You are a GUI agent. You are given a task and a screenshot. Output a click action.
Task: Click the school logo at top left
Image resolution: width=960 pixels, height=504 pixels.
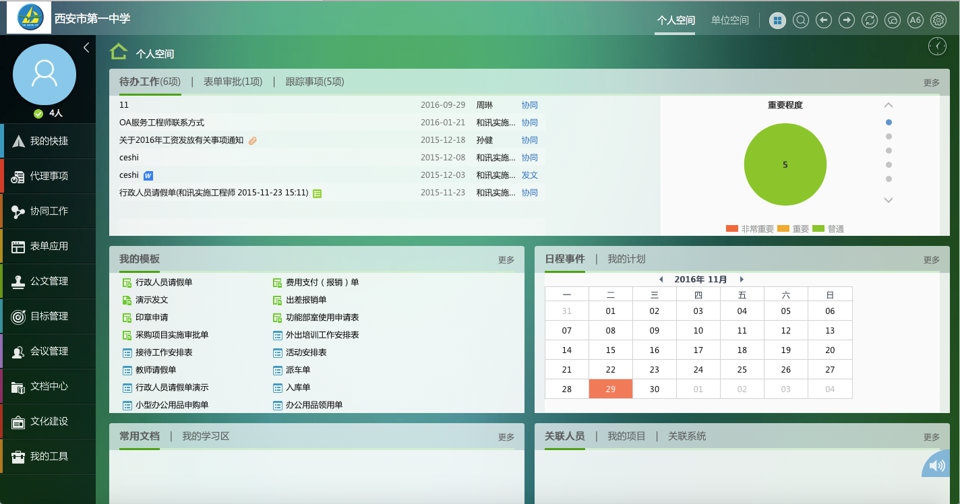(x=29, y=18)
